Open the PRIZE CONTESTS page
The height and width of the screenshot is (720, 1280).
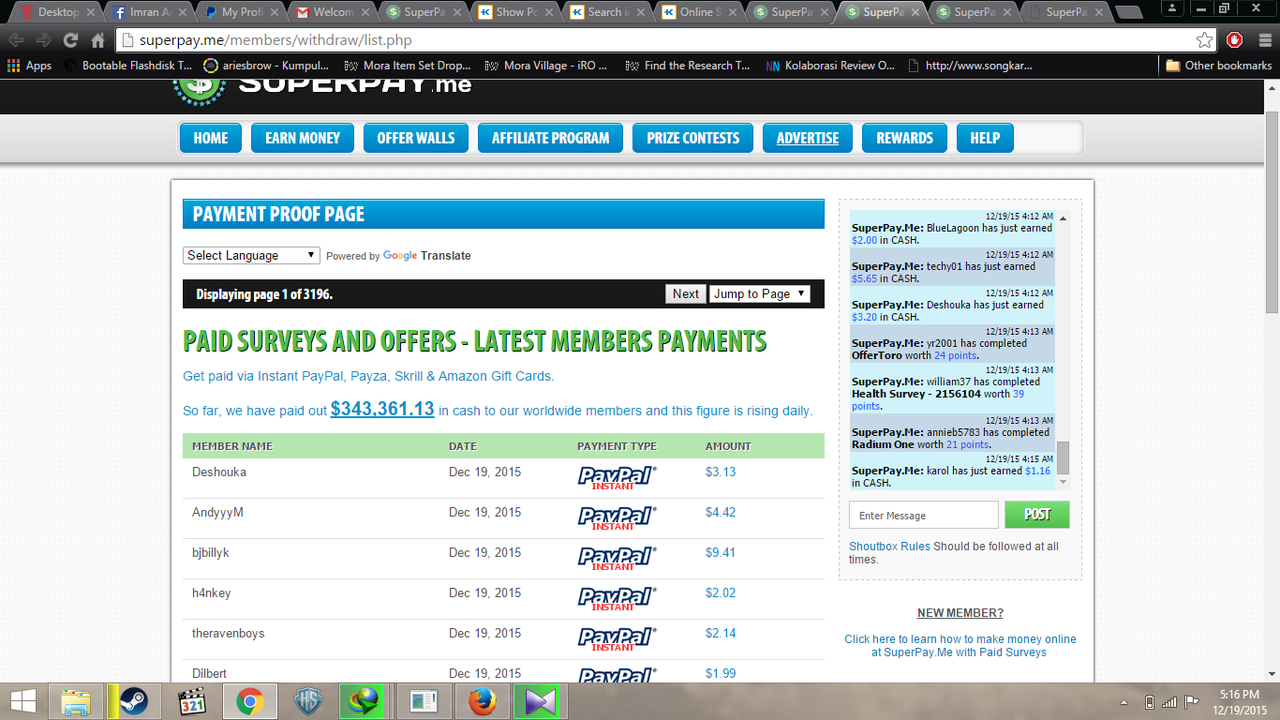pos(693,138)
